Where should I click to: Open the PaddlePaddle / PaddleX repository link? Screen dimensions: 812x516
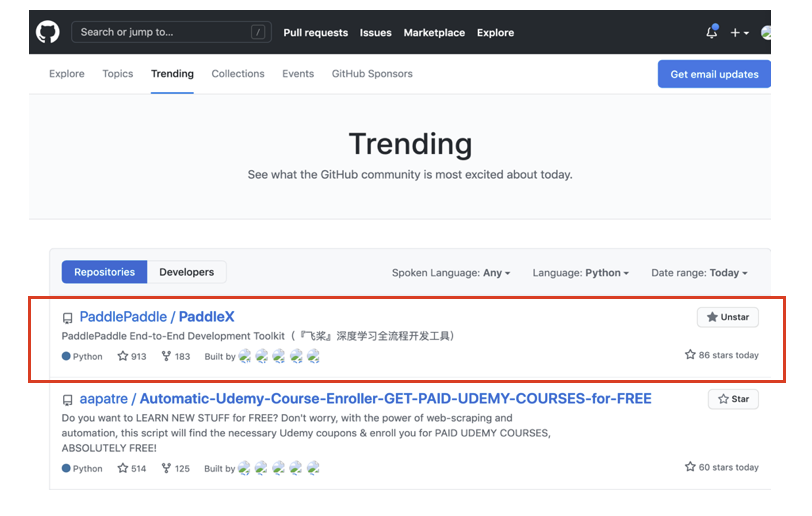point(157,317)
